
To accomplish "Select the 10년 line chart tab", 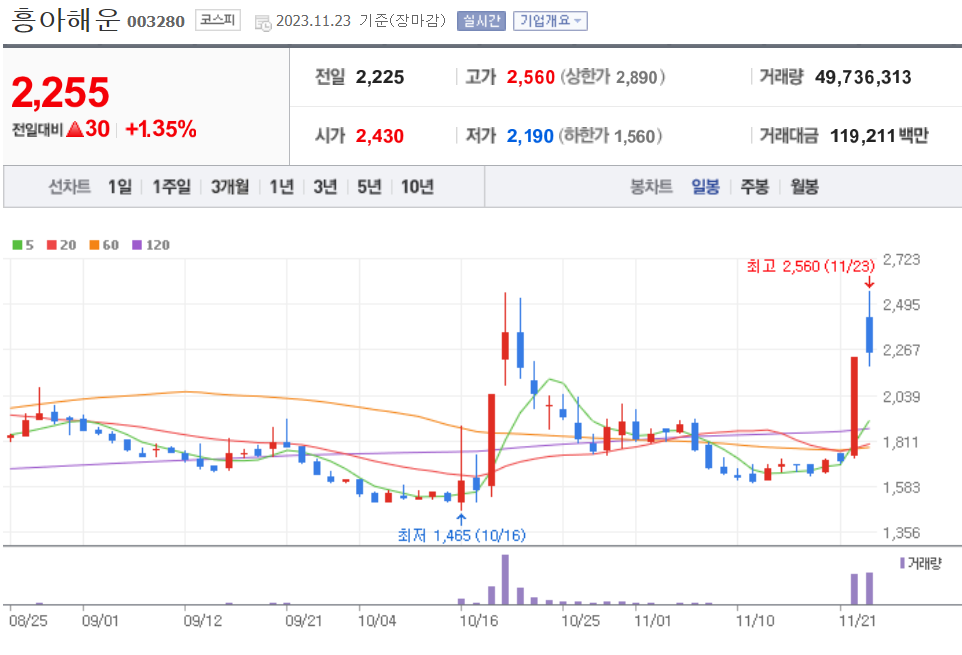I will (417, 186).
